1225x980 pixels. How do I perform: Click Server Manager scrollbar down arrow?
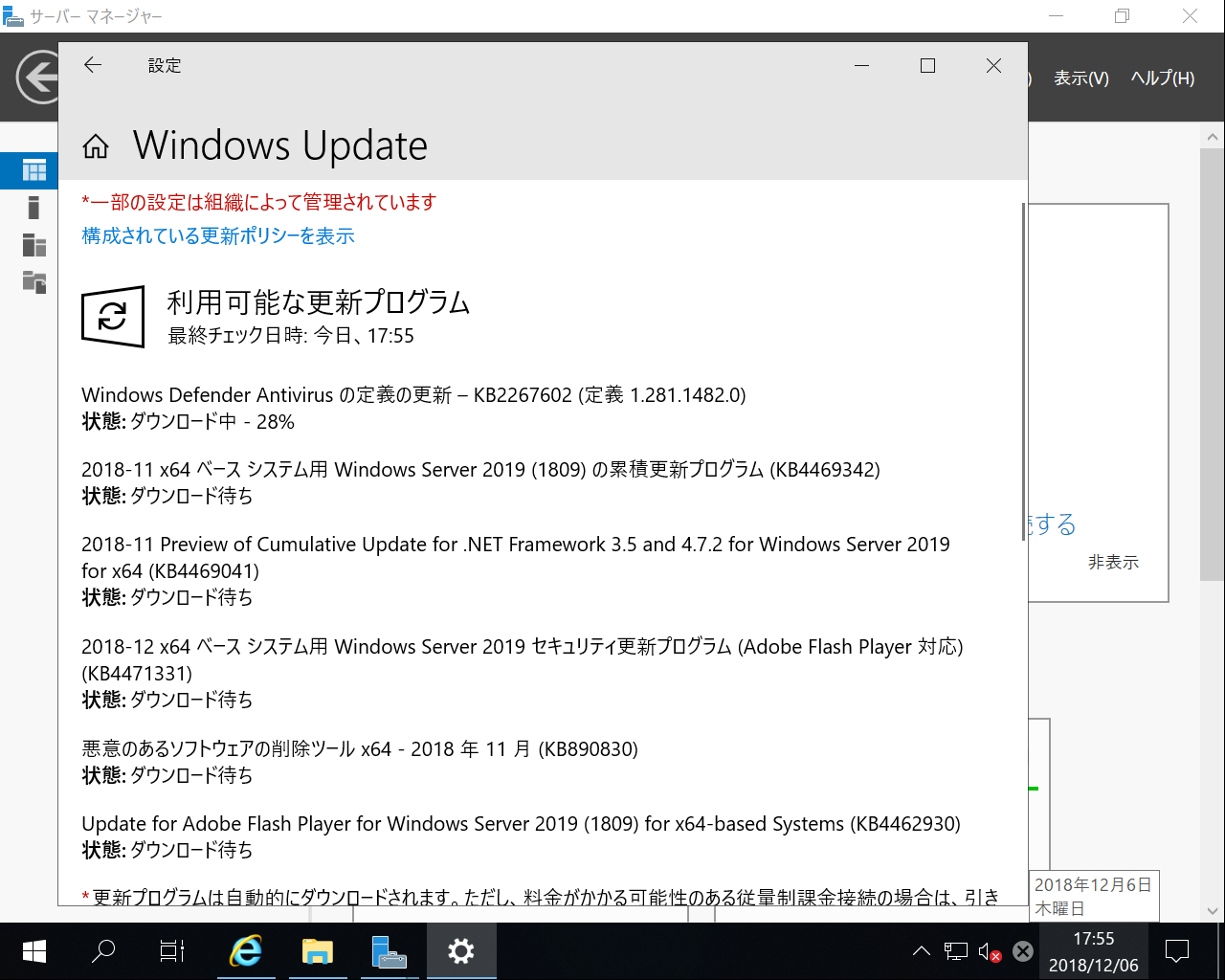pyautogui.click(x=1212, y=911)
